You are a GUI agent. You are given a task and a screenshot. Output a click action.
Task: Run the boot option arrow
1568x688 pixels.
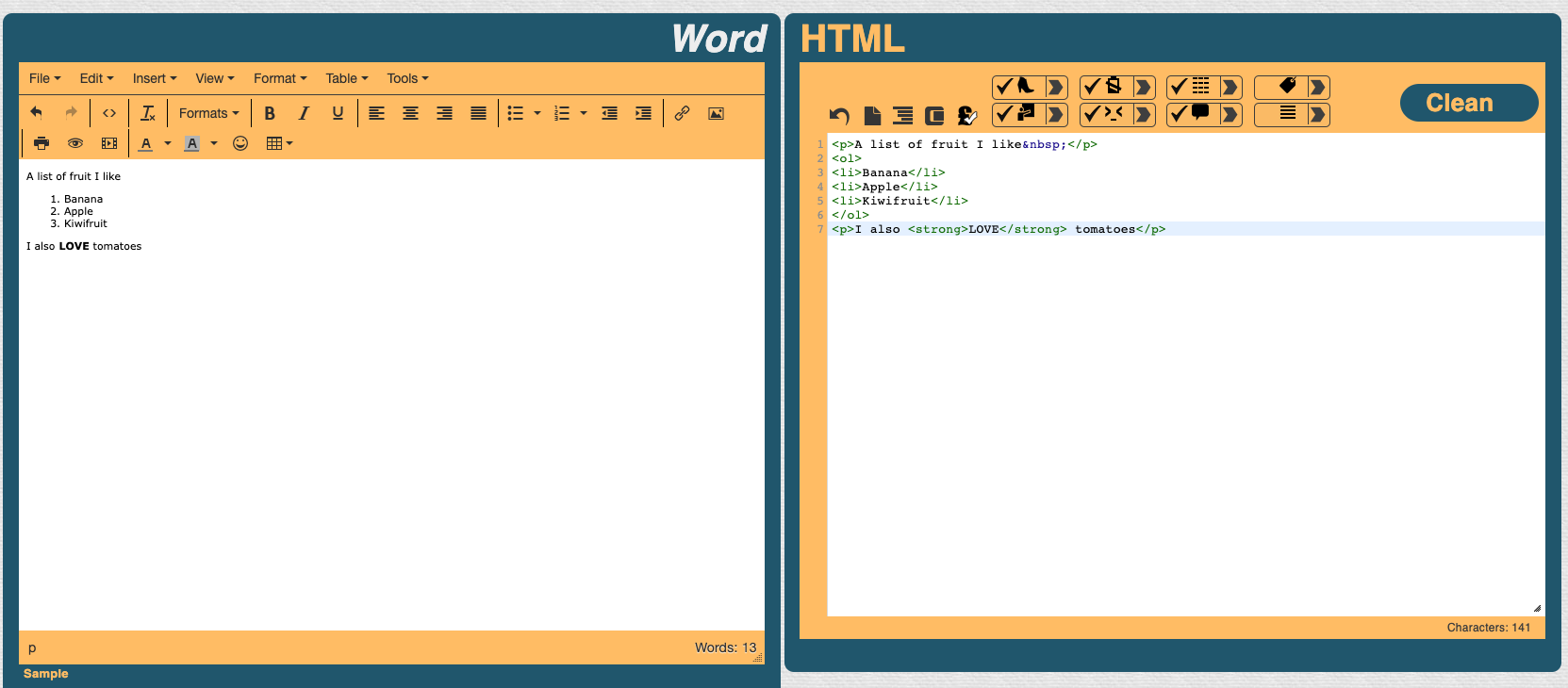coord(1056,87)
